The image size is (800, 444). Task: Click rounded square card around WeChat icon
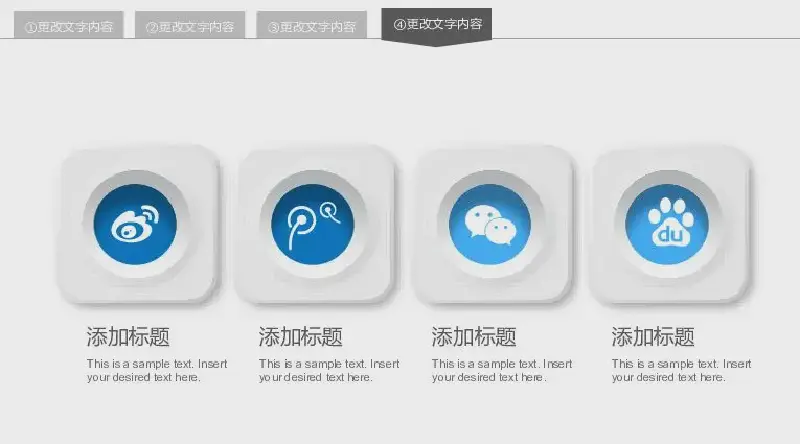[493, 225]
